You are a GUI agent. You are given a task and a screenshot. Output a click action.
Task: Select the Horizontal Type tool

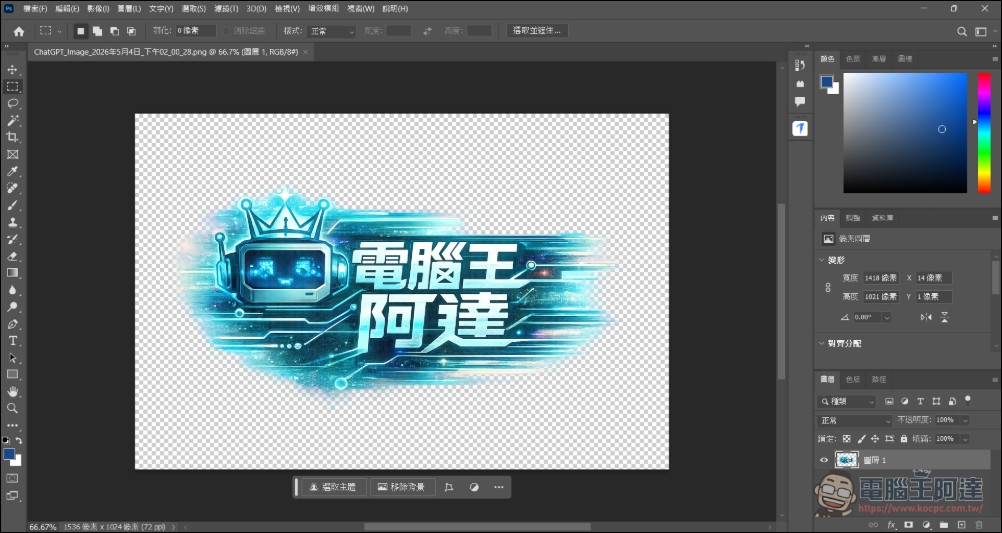coord(12,341)
